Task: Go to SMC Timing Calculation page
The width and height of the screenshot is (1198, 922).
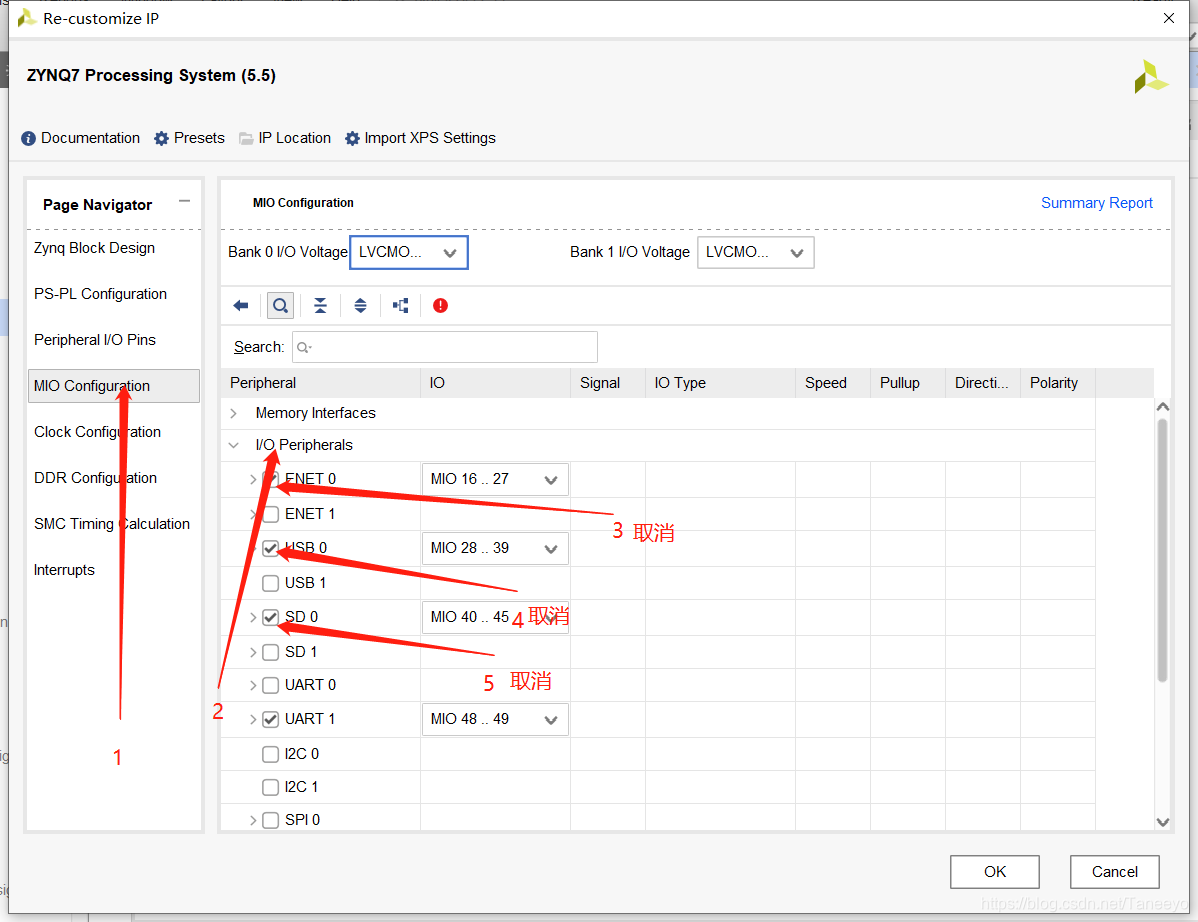Action: point(112,524)
